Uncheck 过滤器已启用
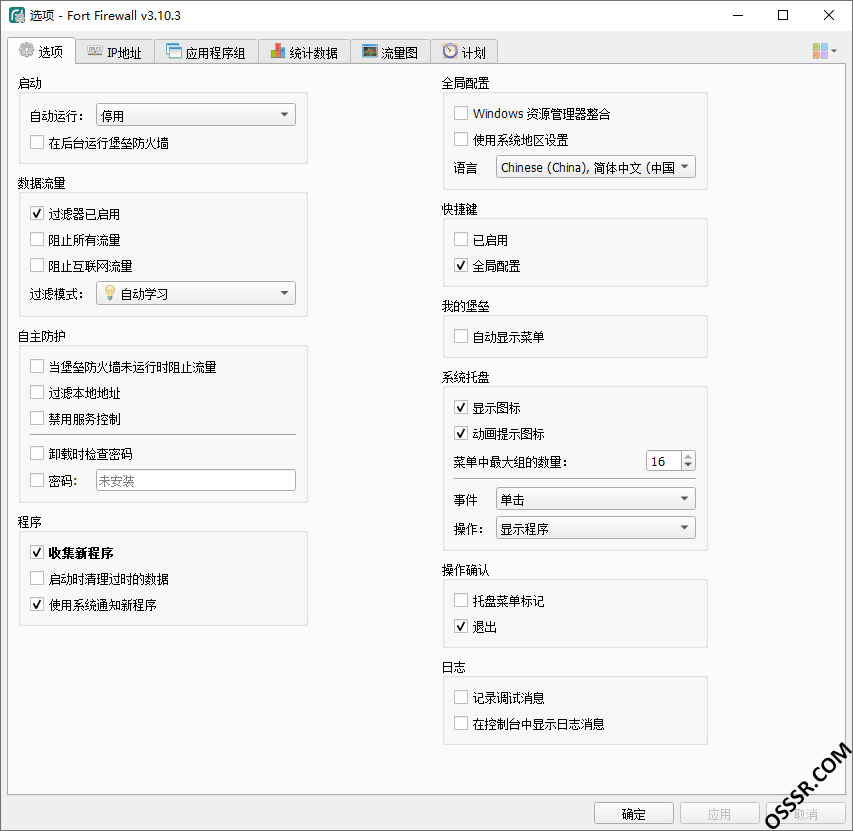Screen dimensions: 853x831 coord(37,213)
